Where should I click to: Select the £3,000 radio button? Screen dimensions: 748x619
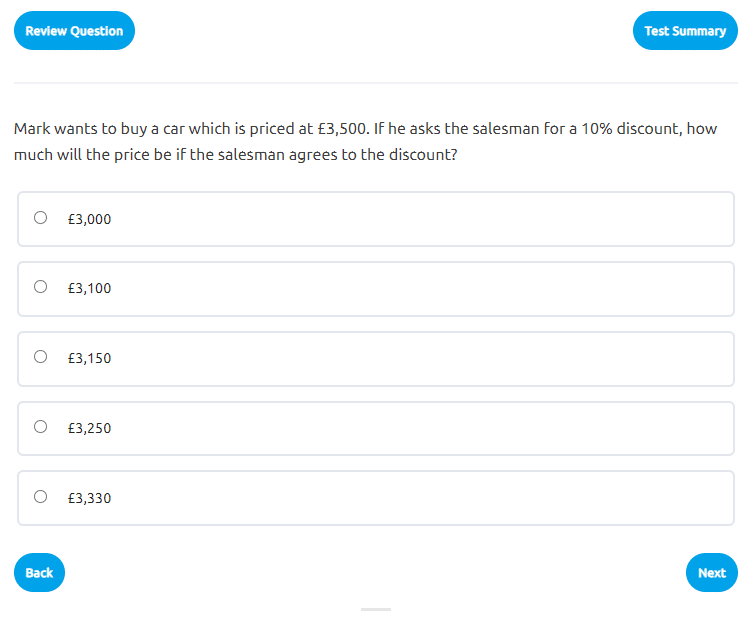click(x=40, y=218)
